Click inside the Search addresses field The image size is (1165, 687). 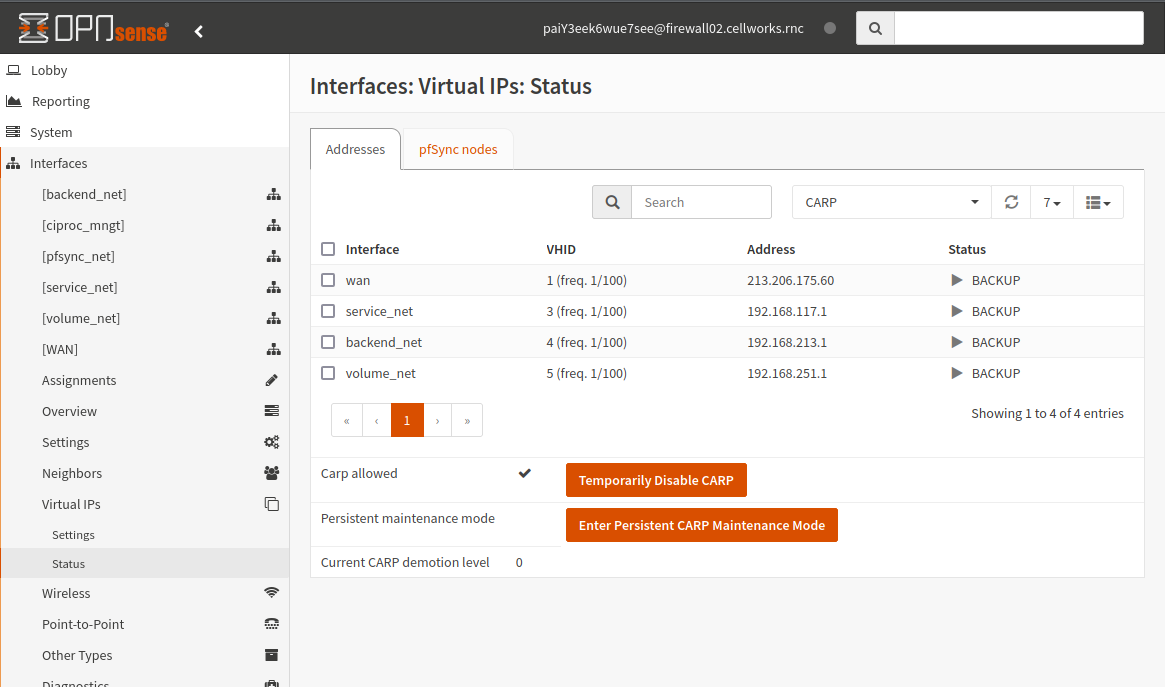pyautogui.click(x=701, y=202)
